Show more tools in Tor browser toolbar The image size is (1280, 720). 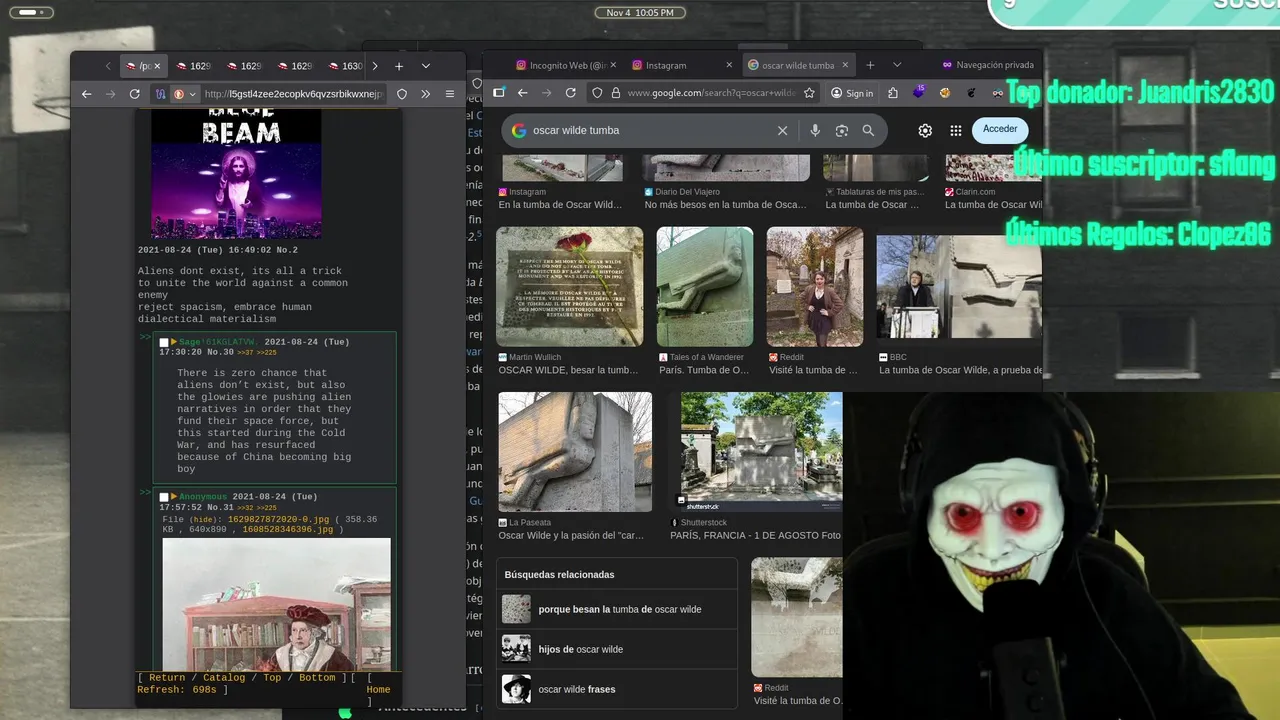[425, 94]
